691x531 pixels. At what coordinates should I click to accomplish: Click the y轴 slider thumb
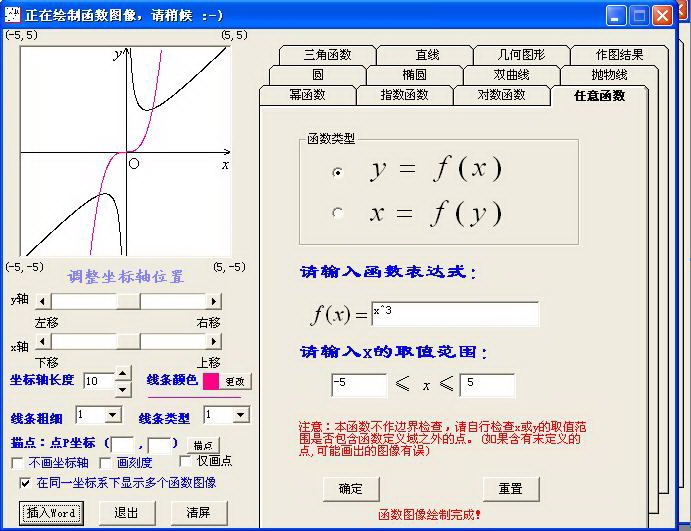[x=128, y=302]
